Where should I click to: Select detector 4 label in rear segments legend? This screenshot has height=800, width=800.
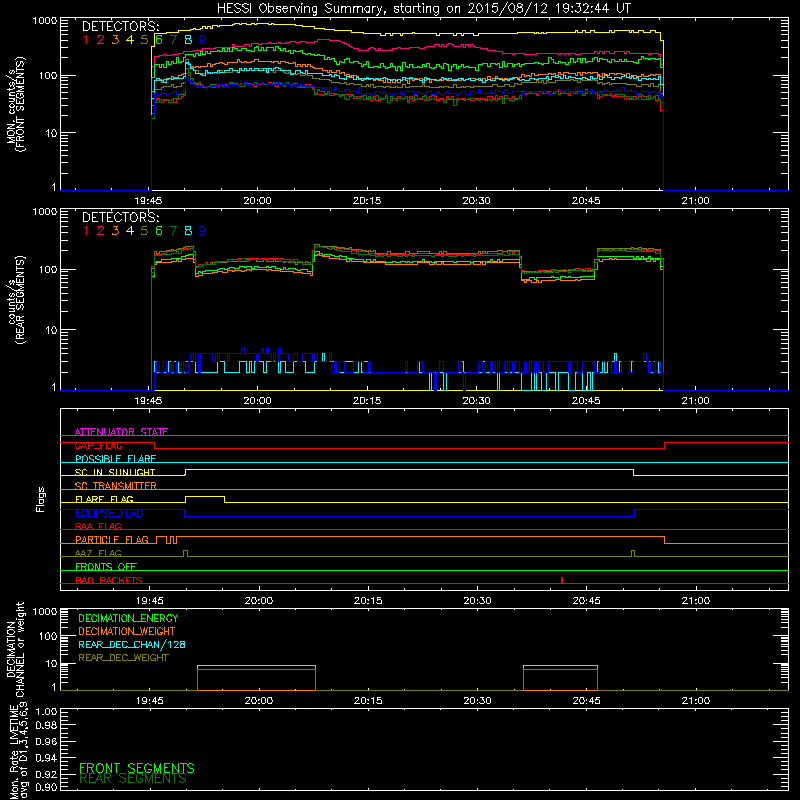pyautogui.click(x=130, y=231)
